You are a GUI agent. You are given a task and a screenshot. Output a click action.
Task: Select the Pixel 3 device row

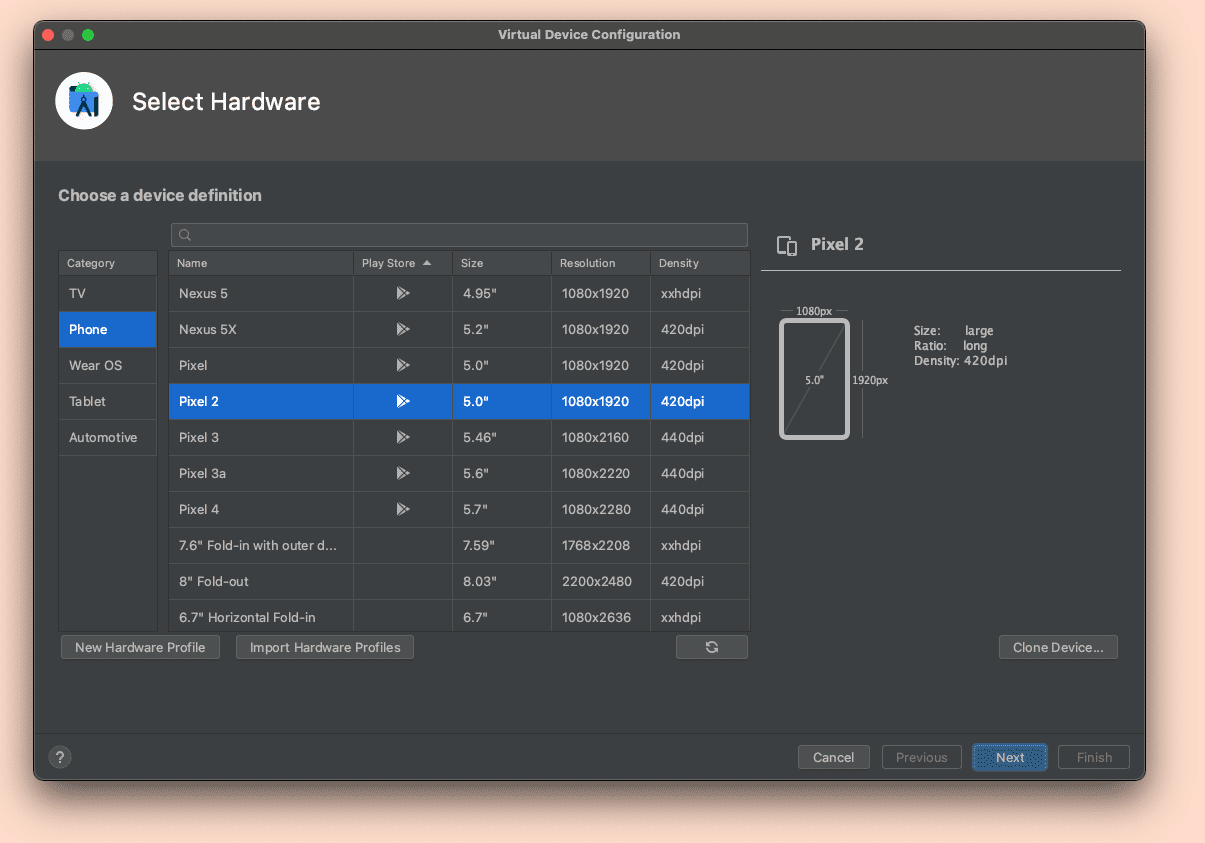coord(260,437)
